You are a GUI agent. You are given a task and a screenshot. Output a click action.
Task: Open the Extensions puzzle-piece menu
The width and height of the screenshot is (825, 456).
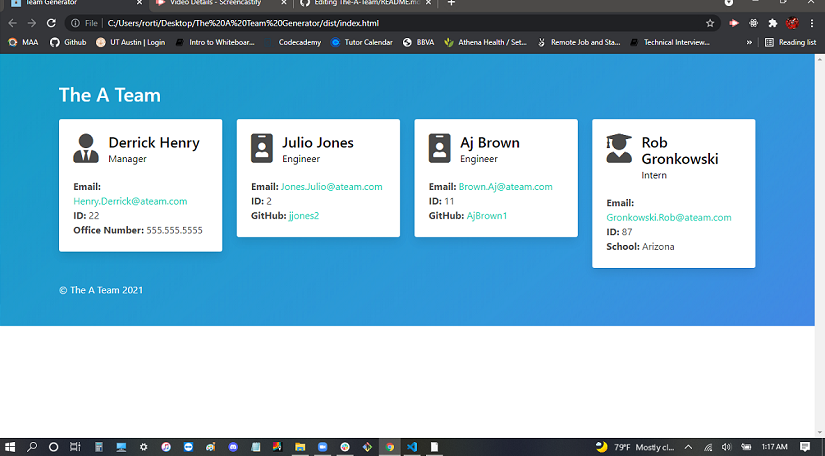tap(772, 23)
